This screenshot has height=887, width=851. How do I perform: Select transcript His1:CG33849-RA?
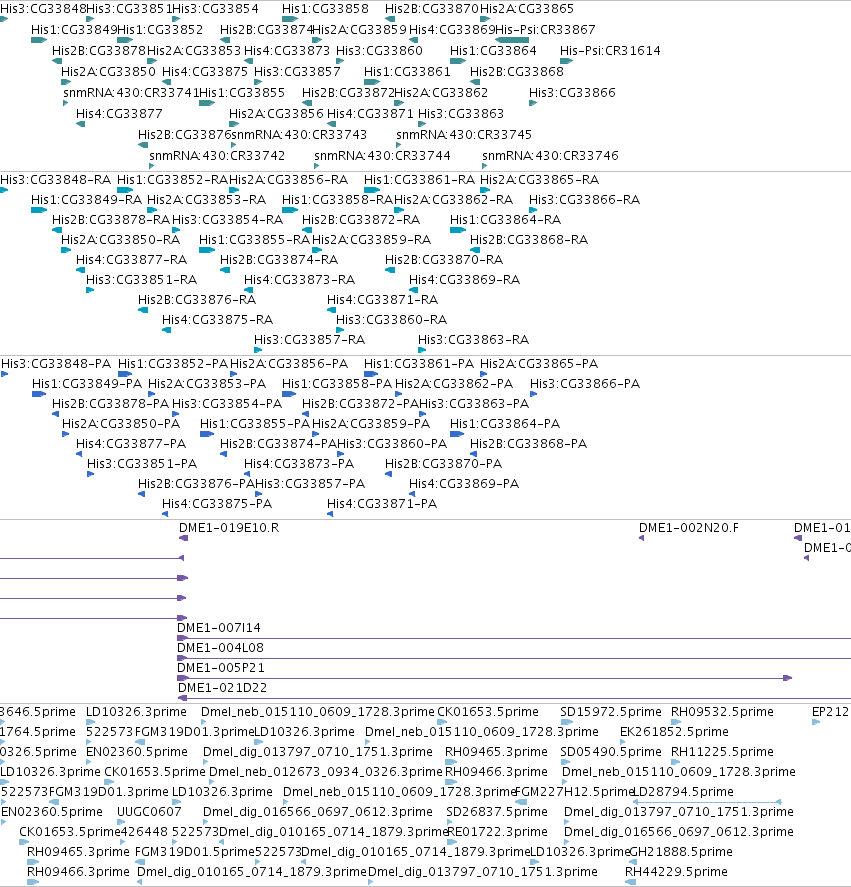[x=86, y=199]
